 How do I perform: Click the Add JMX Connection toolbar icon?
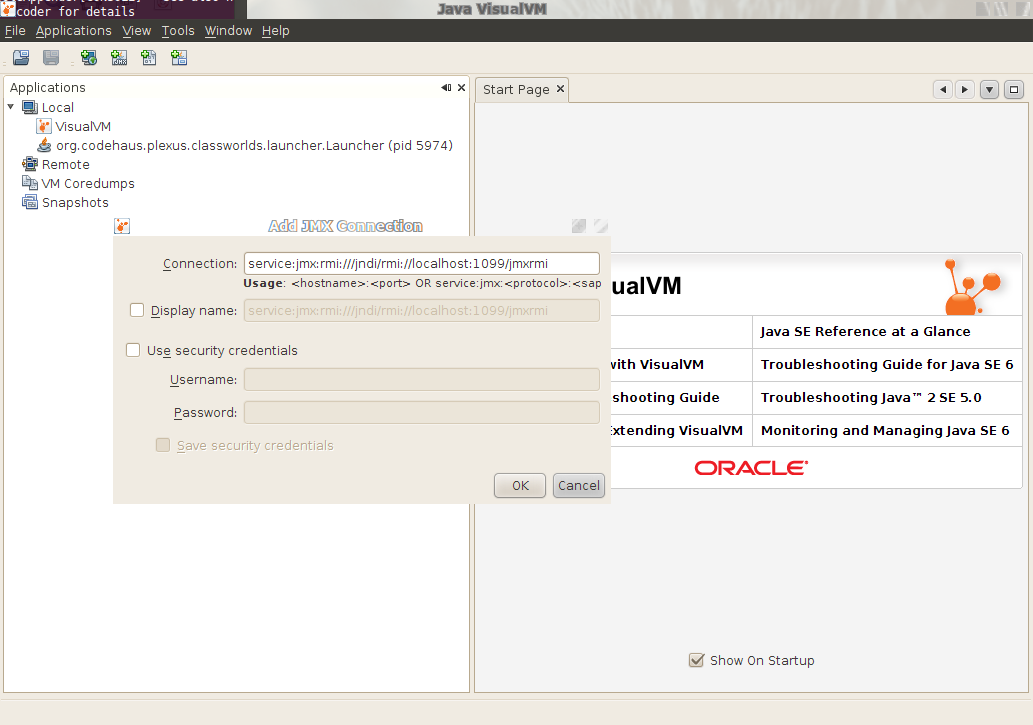pyautogui.click(x=119, y=58)
